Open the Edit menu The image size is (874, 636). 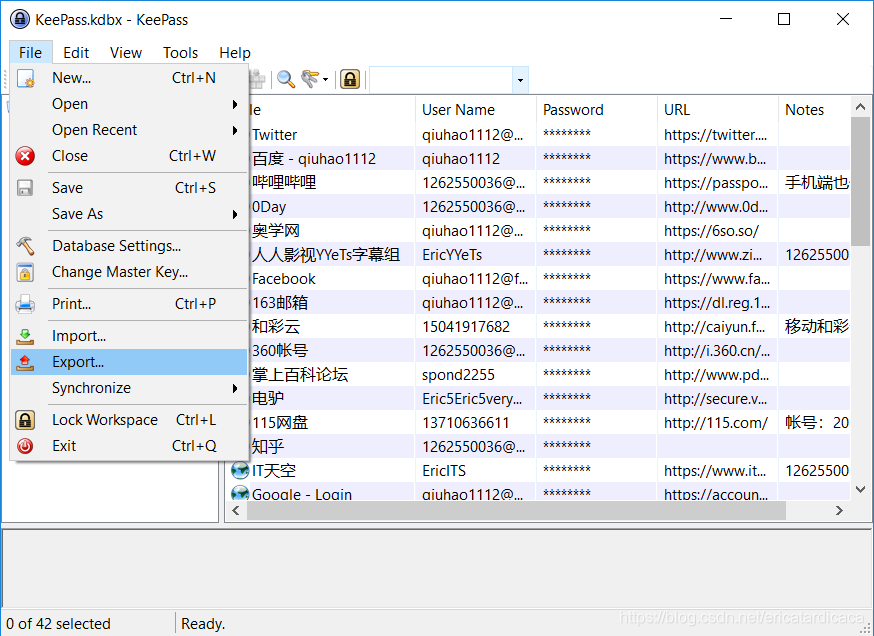click(76, 53)
